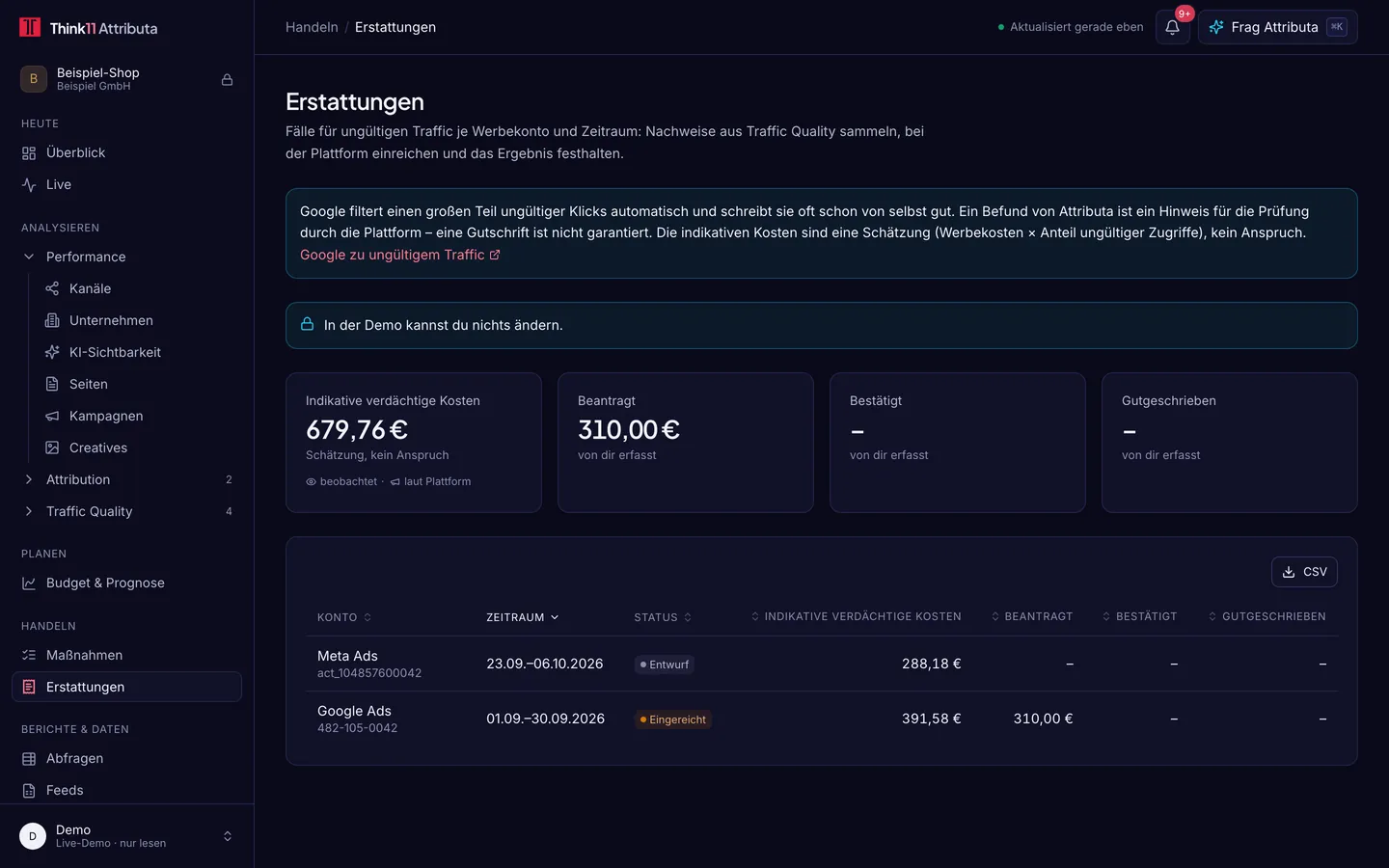The image size is (1389, 868).
Task: Collapse the Performance section
Action: click(x=126, y=257)
